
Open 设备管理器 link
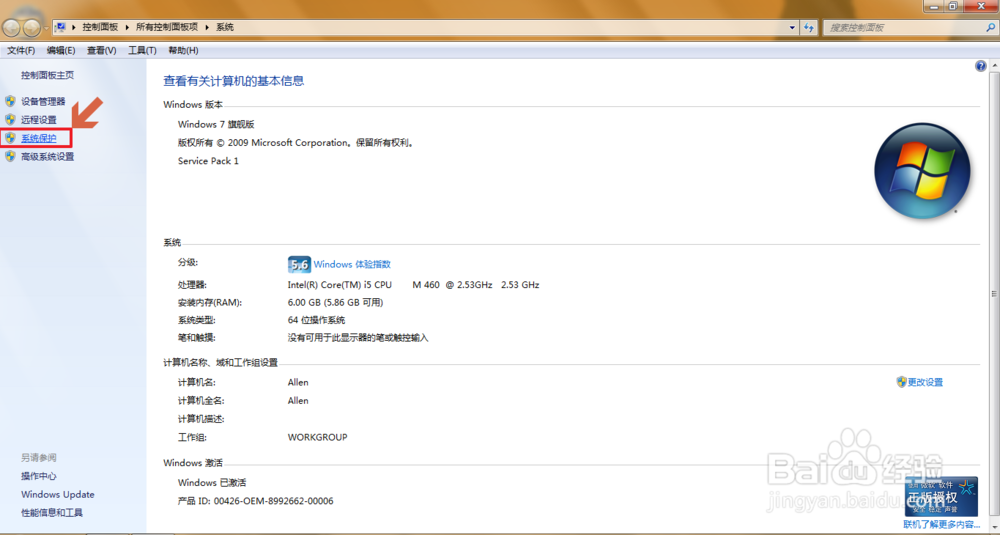pyautogui.click(x=43, y=101)
